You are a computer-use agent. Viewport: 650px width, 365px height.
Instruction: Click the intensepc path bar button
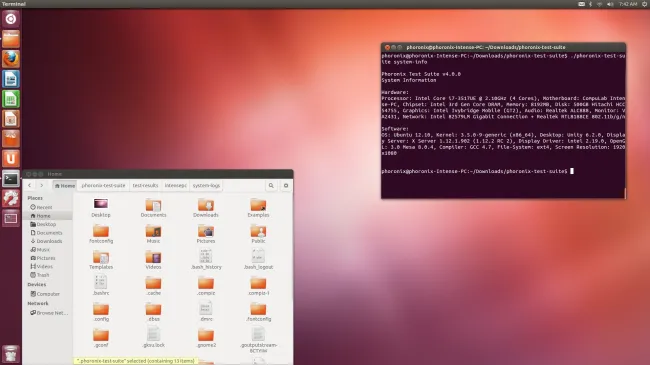[x=176, y=185]
